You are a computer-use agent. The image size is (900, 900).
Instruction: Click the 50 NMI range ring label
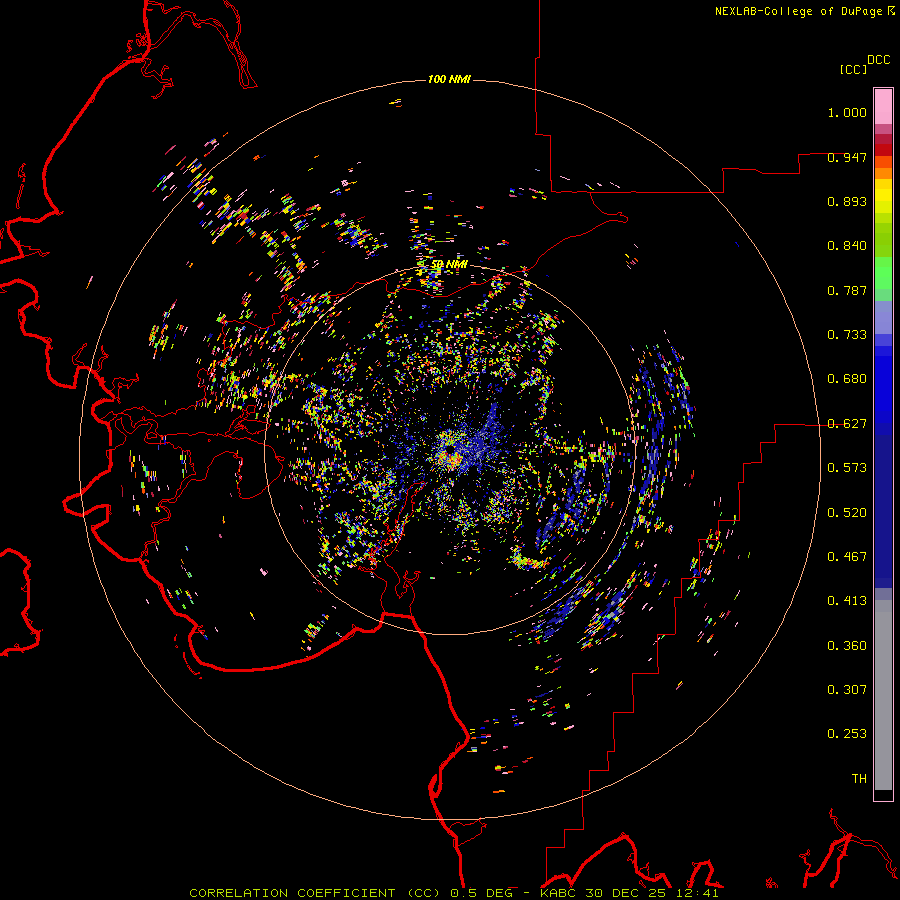point(449,265)
